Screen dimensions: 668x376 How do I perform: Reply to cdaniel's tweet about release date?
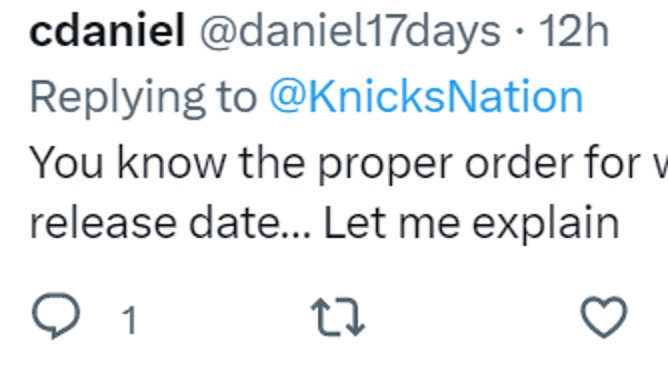56,316
